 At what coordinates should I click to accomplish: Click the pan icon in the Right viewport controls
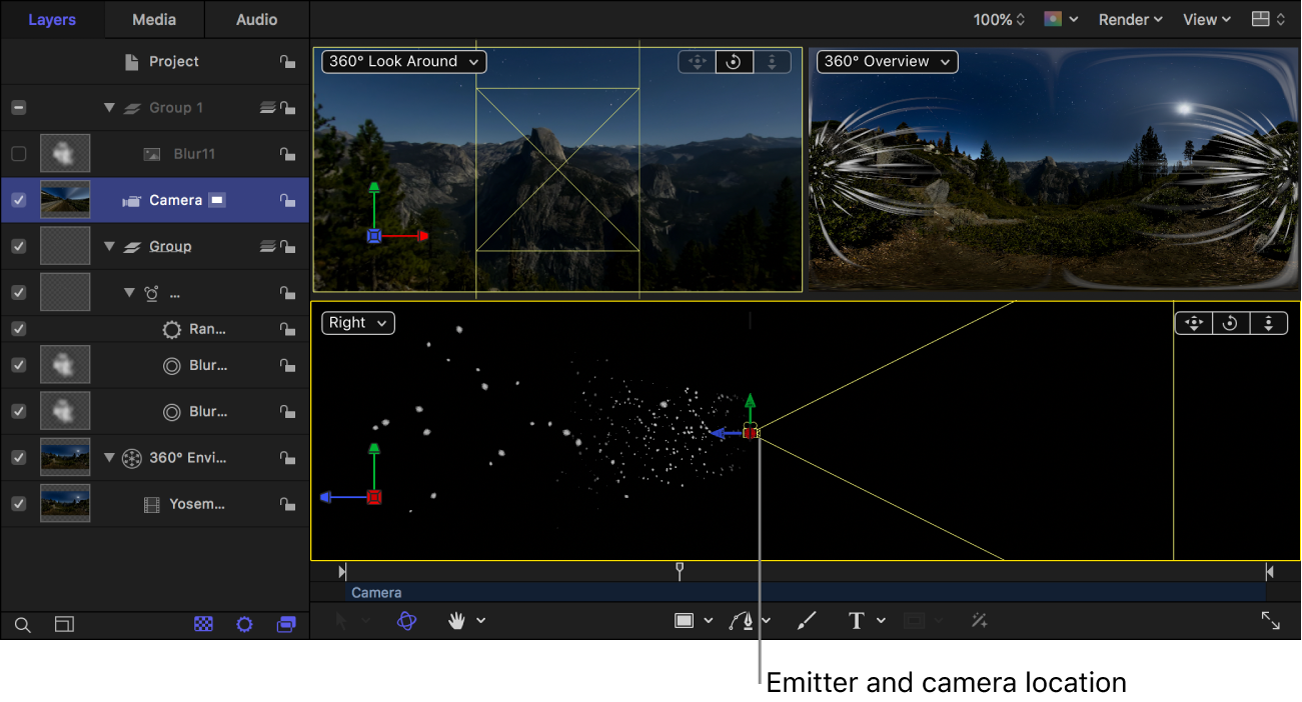(x=1193, y=322)
